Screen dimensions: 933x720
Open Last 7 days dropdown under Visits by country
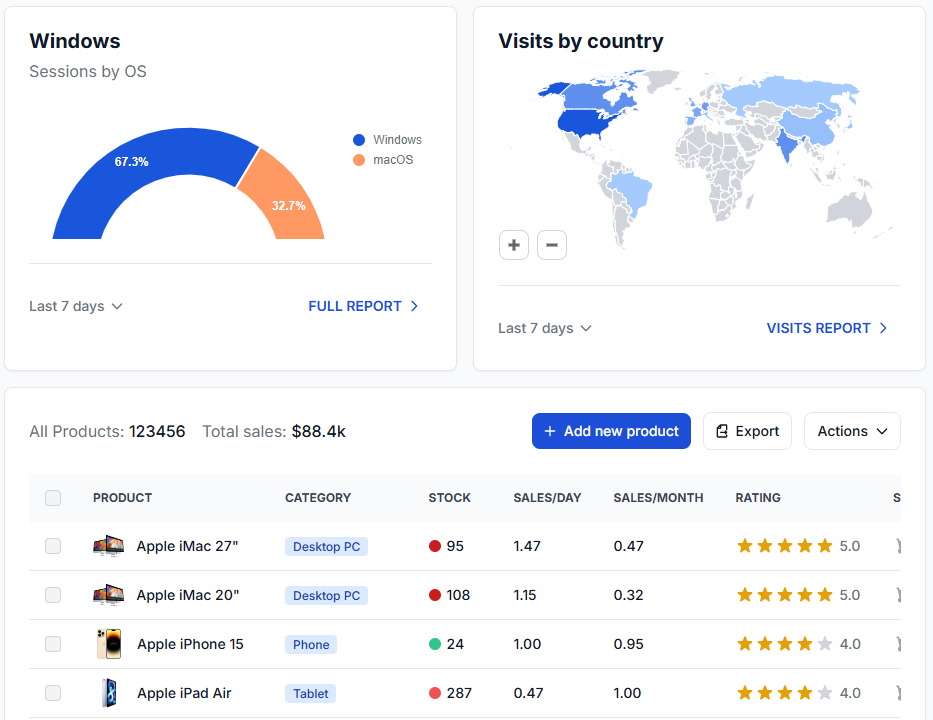coord(545,328)
